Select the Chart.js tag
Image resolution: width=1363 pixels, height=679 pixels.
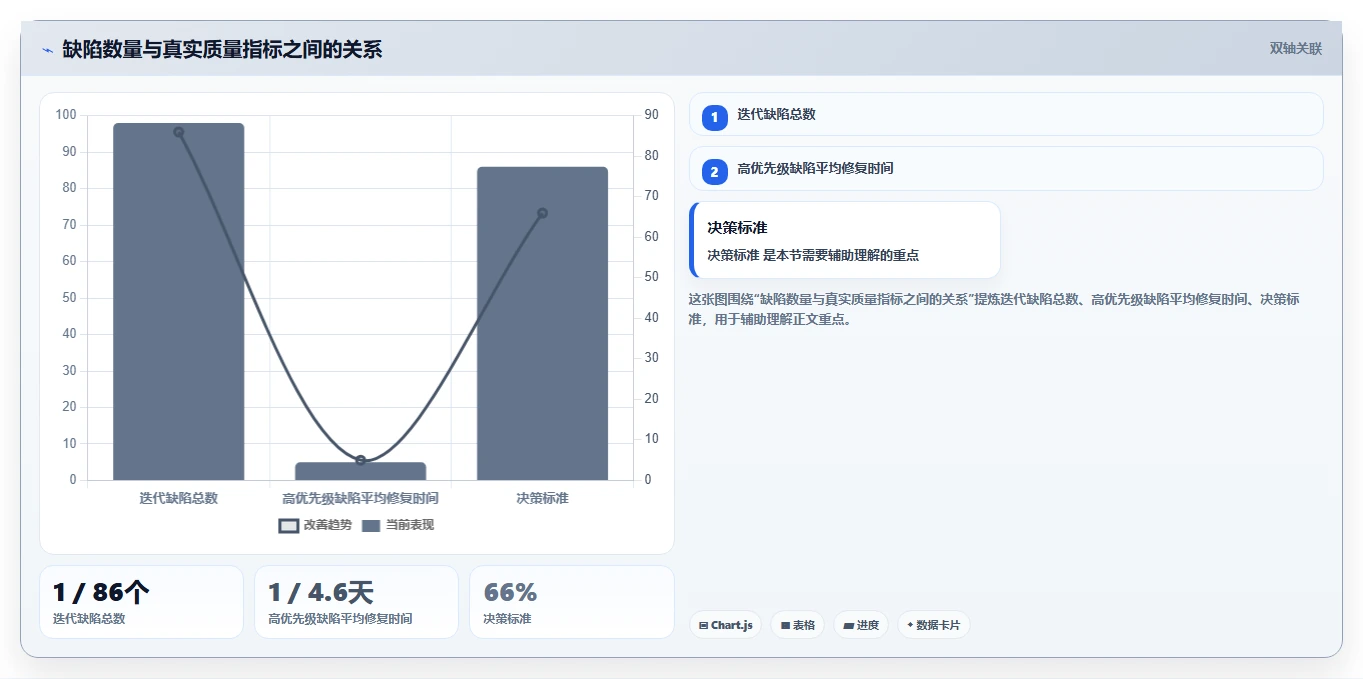pyautogui.click(x=726, y=625)
